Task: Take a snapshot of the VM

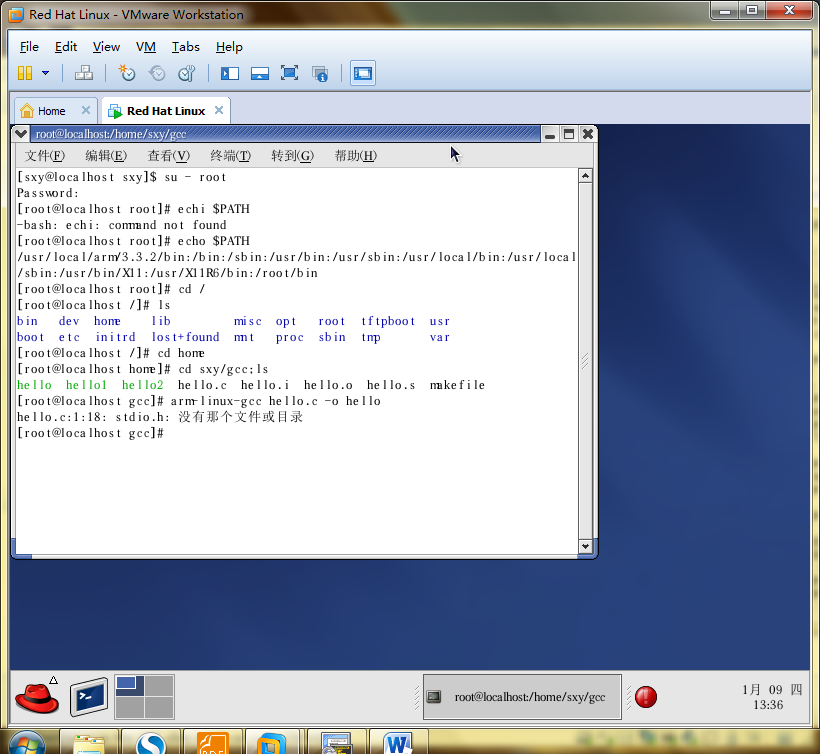Action: click(127, 73)
